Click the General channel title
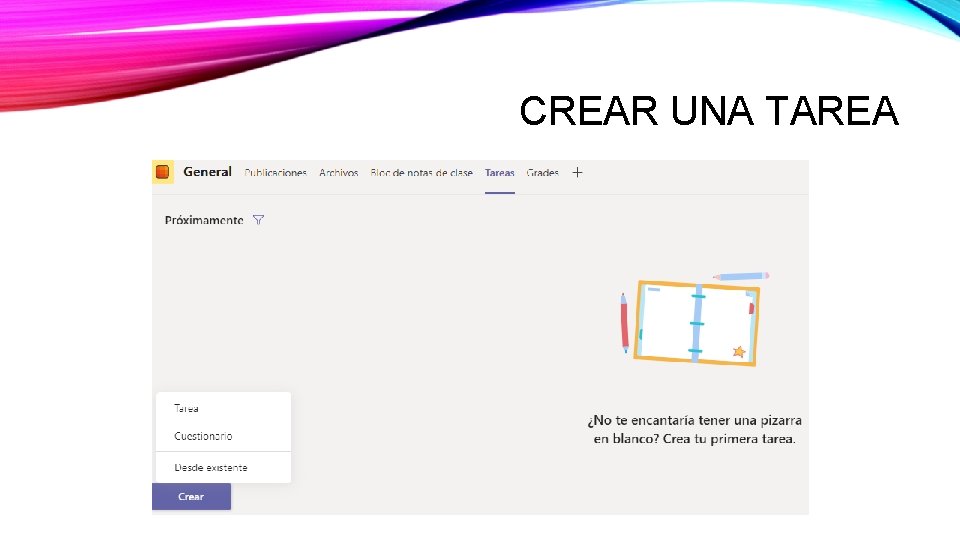 tap(208, 172)
